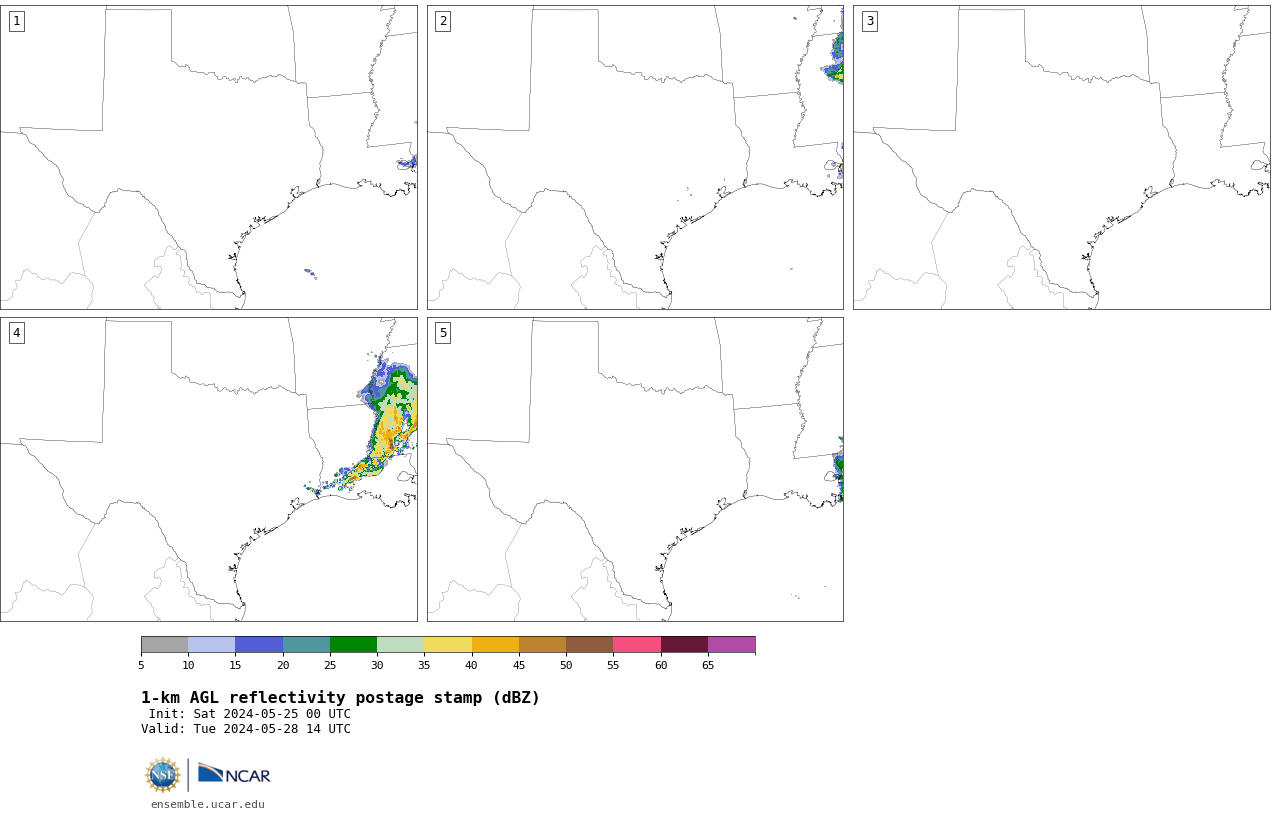The height and width of the screenshot is (815, 1280).
Task: Click the panel number 3 label
Action: coord(869,21)
